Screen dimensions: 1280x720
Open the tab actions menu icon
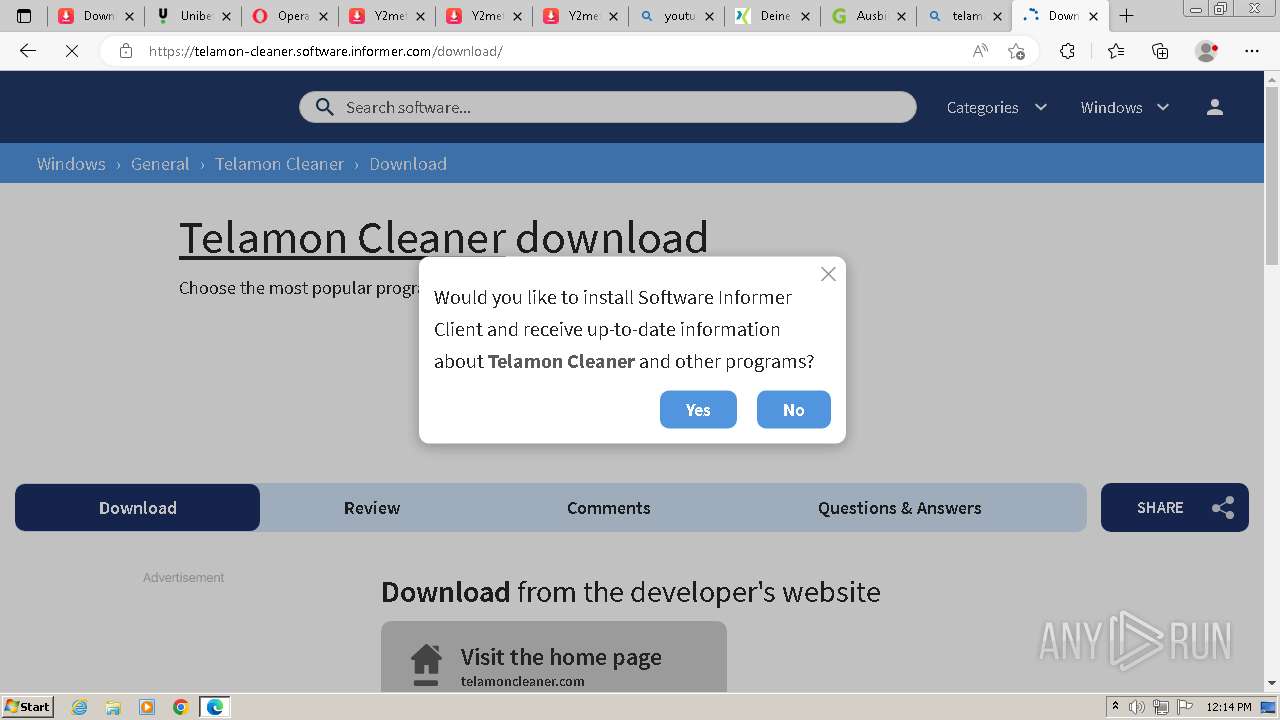(24, 16)
